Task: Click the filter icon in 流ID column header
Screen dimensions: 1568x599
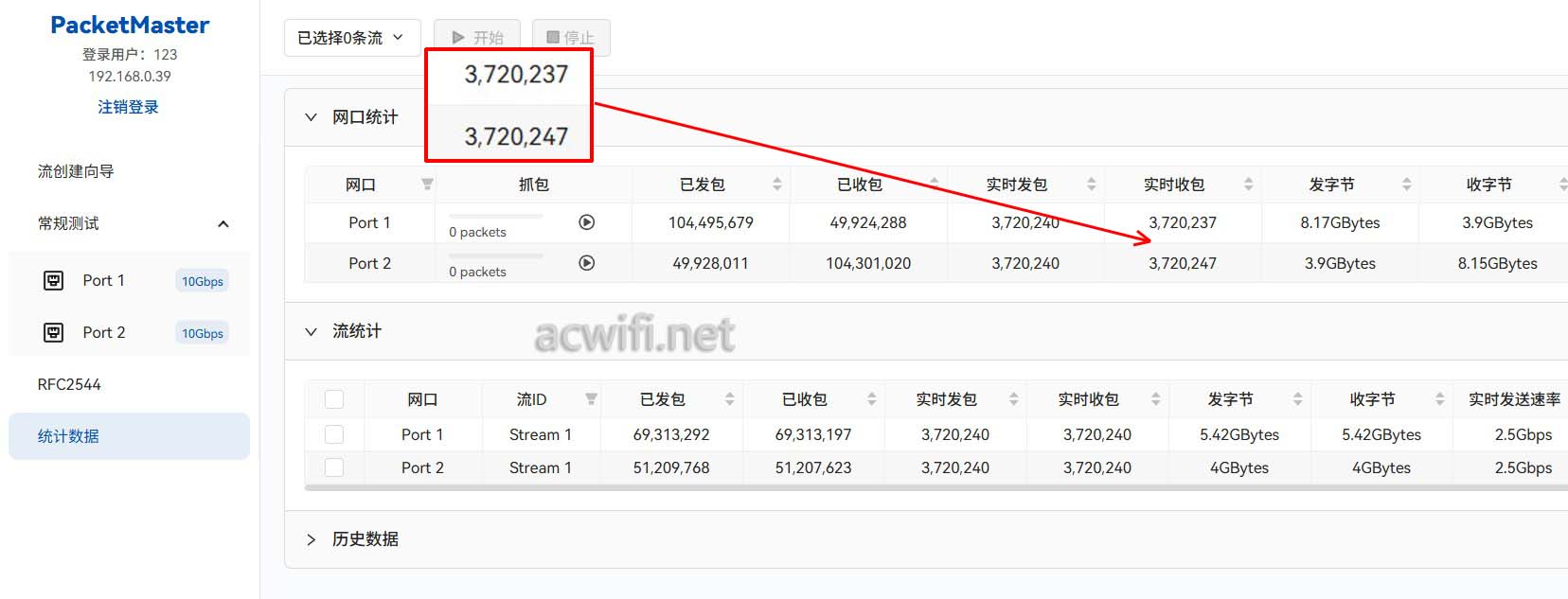Action: (x=591, y=399)
